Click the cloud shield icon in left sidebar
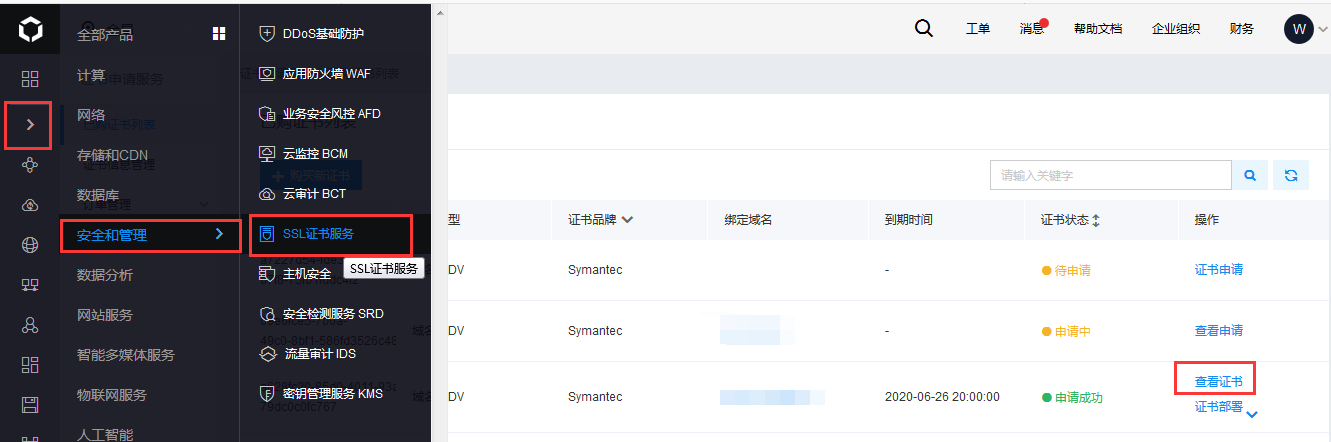 coord(30,205)
